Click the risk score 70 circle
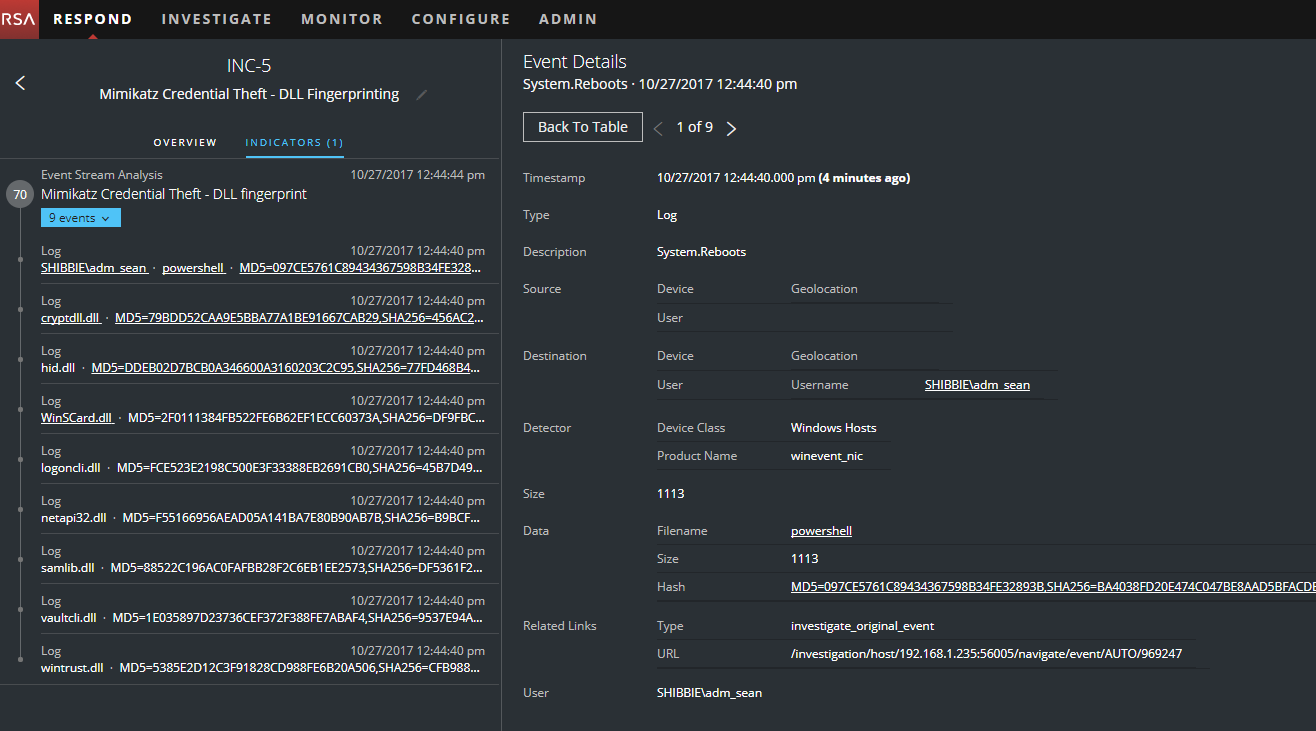The width and height of the screenshot is (1316, 731). coord(20,194)
